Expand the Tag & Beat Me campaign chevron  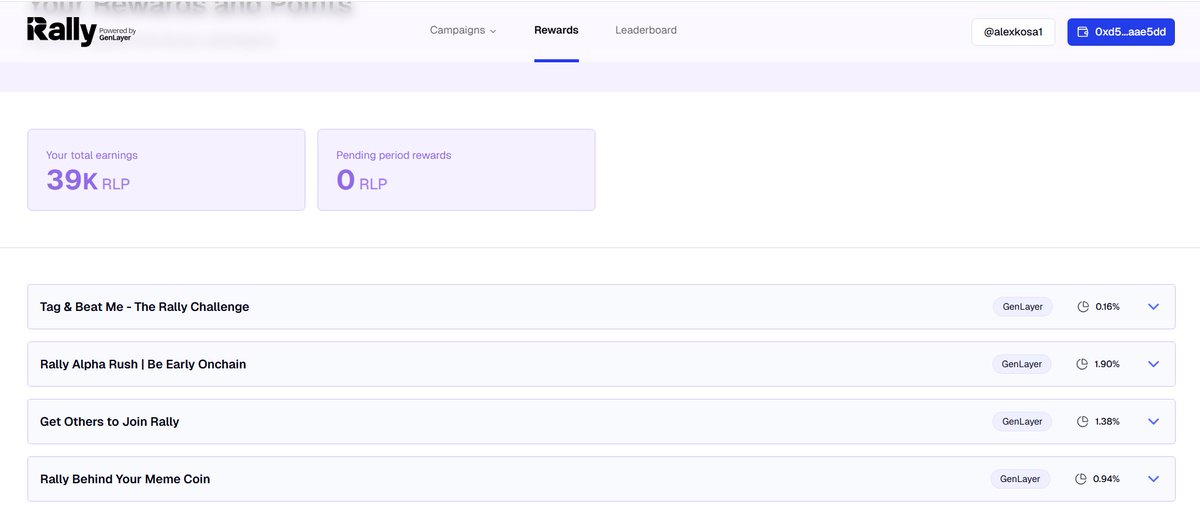(1153, 307)
